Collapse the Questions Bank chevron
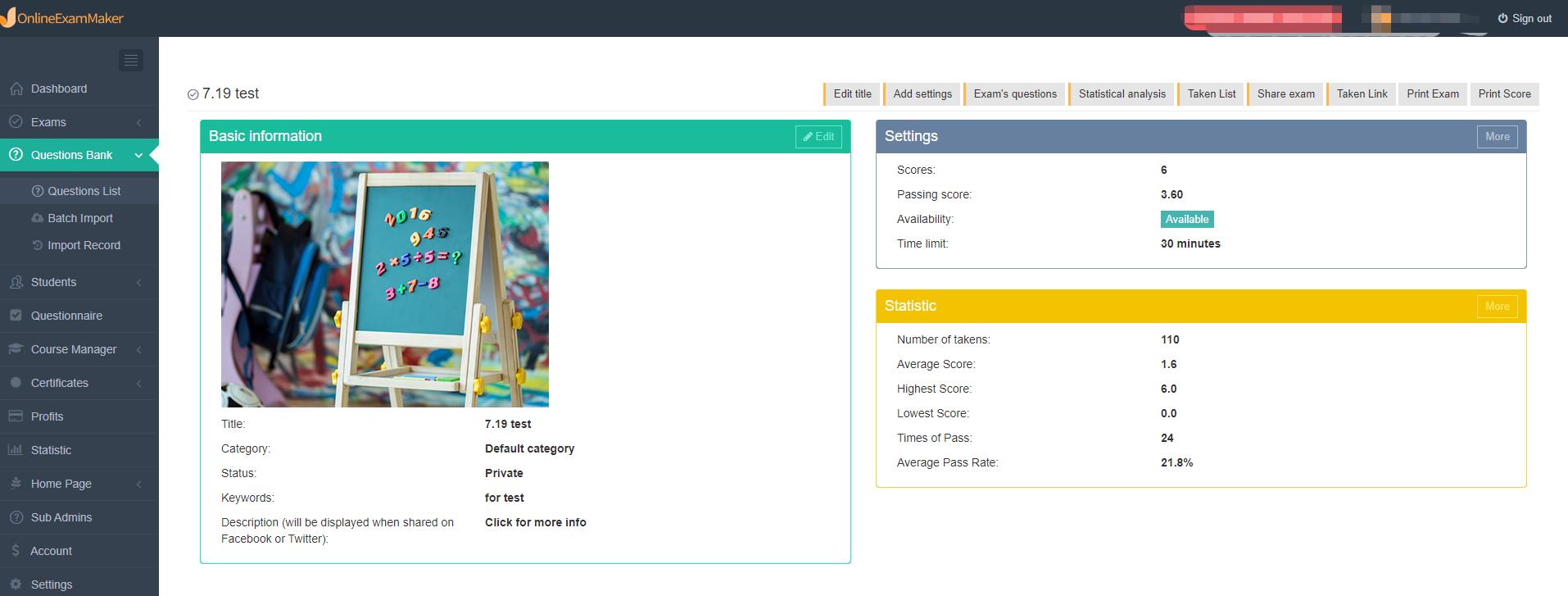1568x596 pixels. 138,155
